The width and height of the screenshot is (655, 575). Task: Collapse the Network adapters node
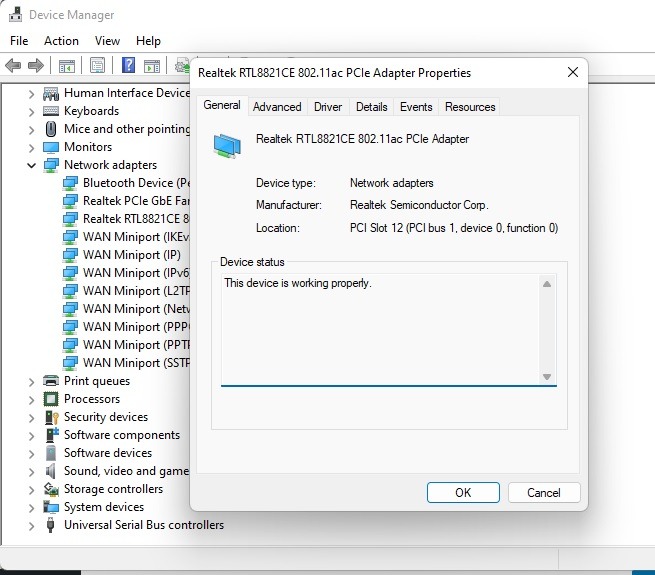pyautogui.click(x=31, y=165)
